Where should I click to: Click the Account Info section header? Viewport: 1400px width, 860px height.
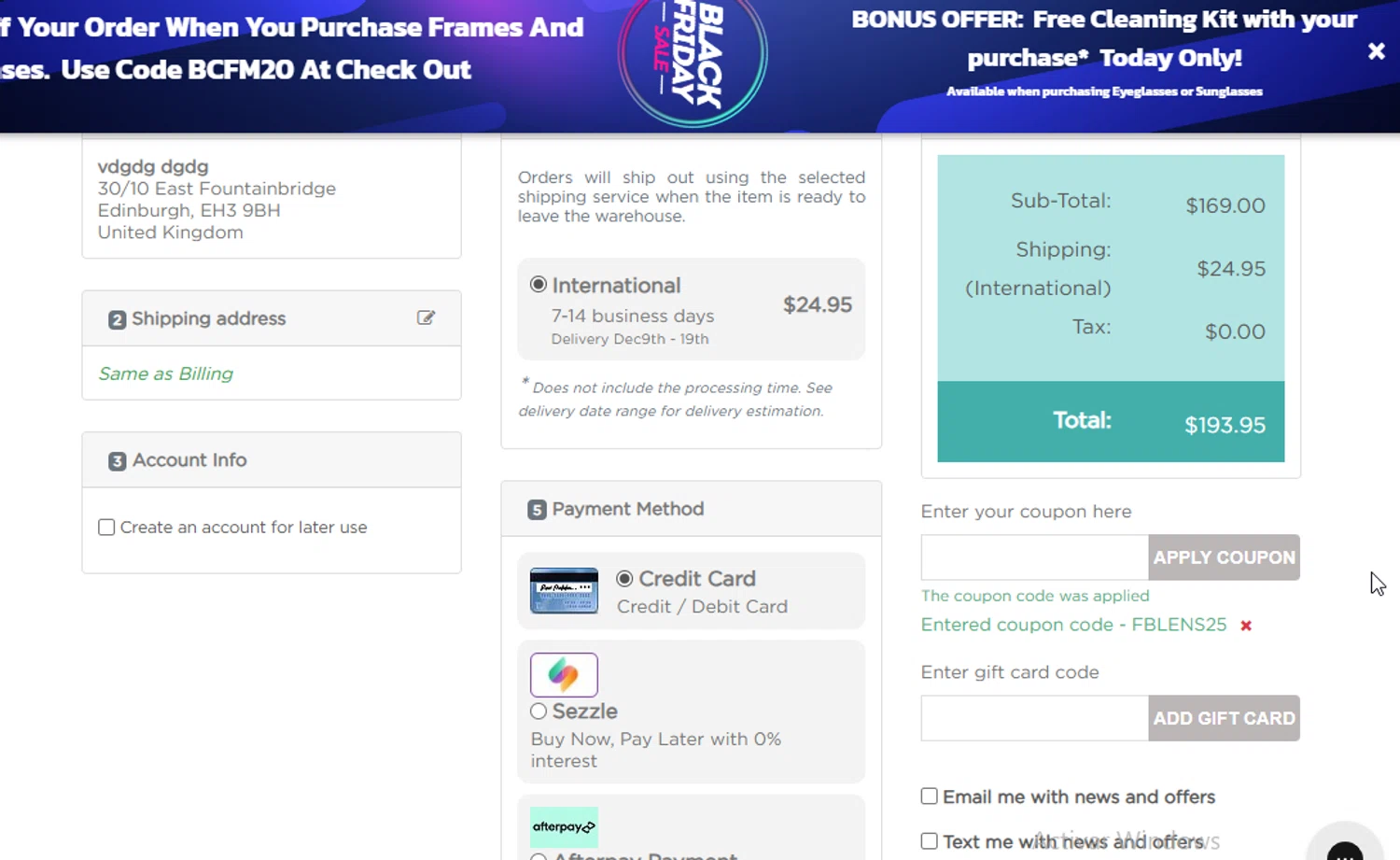coord(189,460)
